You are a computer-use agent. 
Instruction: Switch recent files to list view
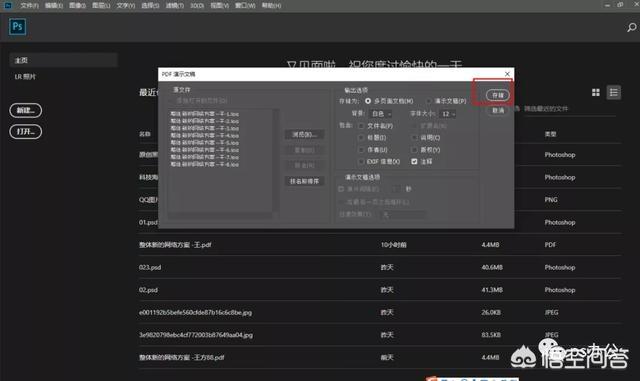tap(613, 93)
